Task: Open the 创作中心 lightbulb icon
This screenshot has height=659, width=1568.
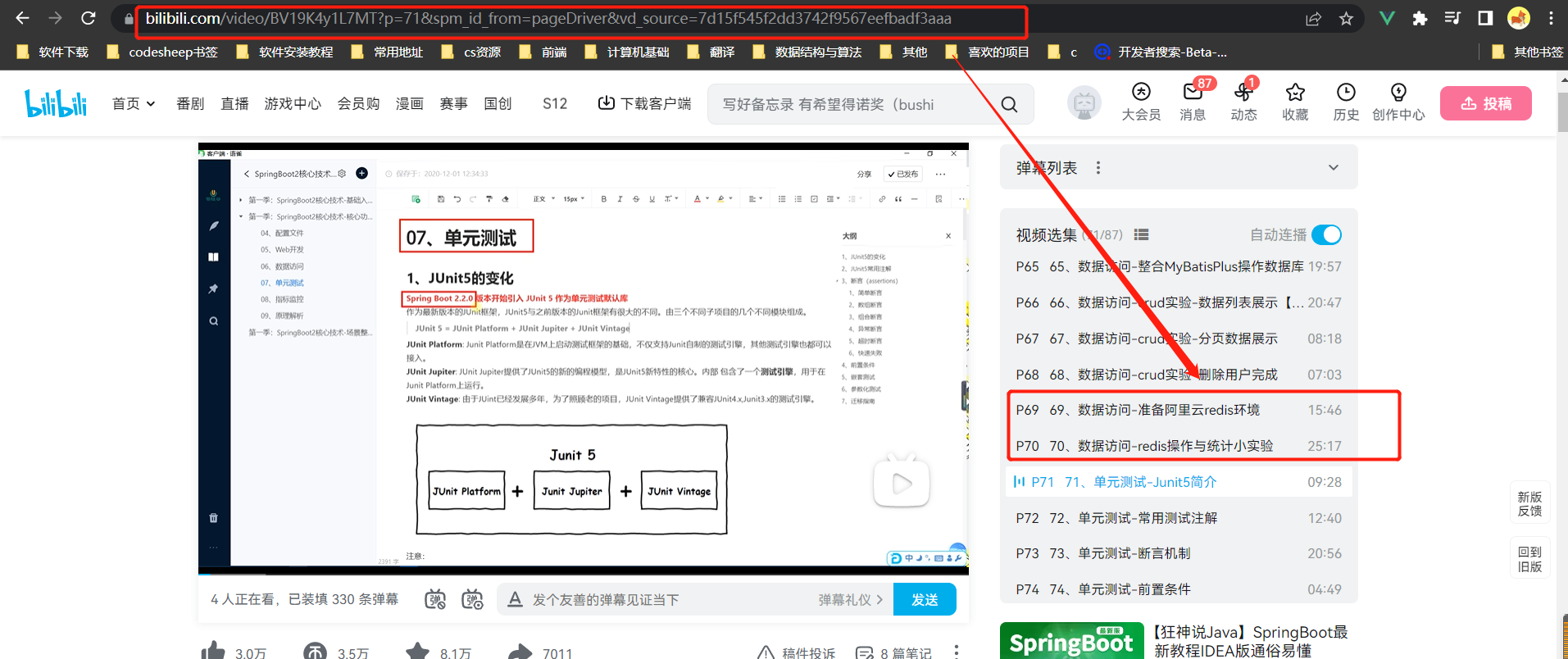Action: (1398, 92)
